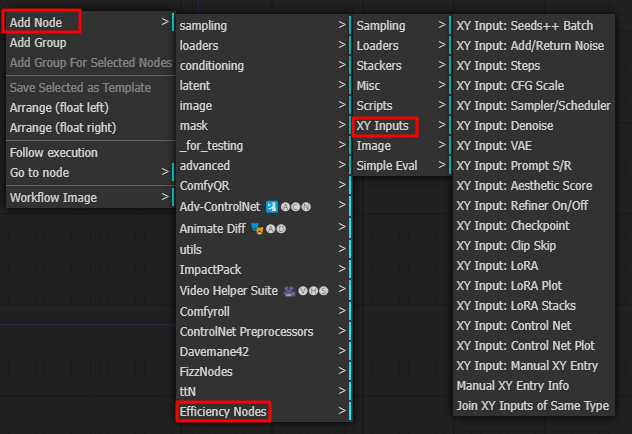Open the ImpactPack category
This screenshot has height=434, width=632.
point(264,270)
